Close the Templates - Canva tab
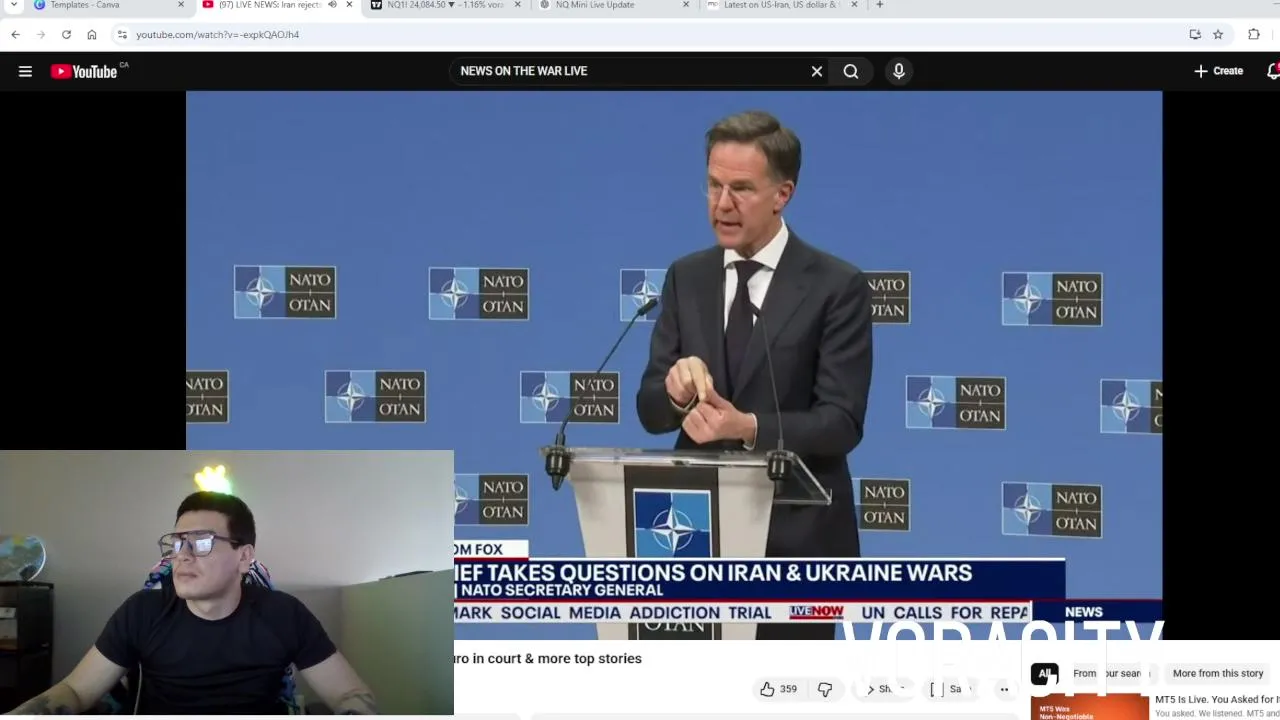Screen dimensions: 1280x720 click(x=181, y=5)
